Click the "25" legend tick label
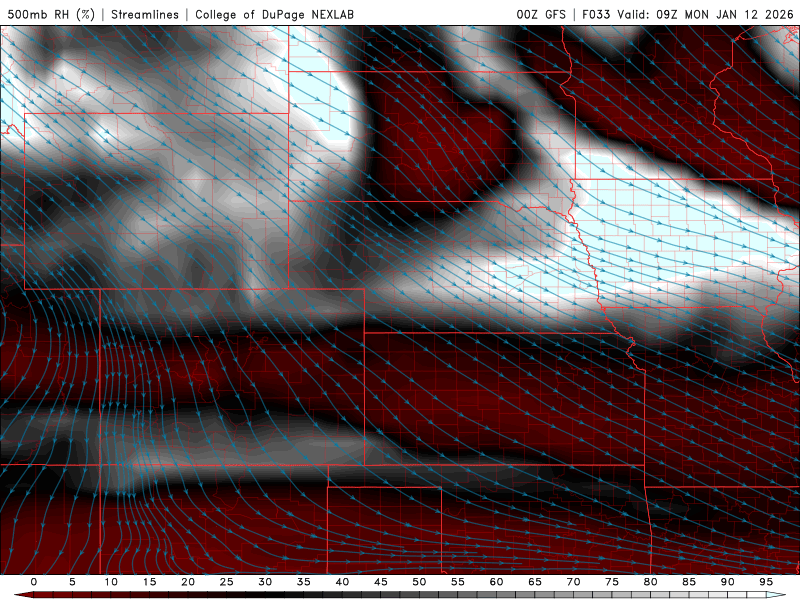This screenshot has height=600, width=800. click(x=227, y=582)
